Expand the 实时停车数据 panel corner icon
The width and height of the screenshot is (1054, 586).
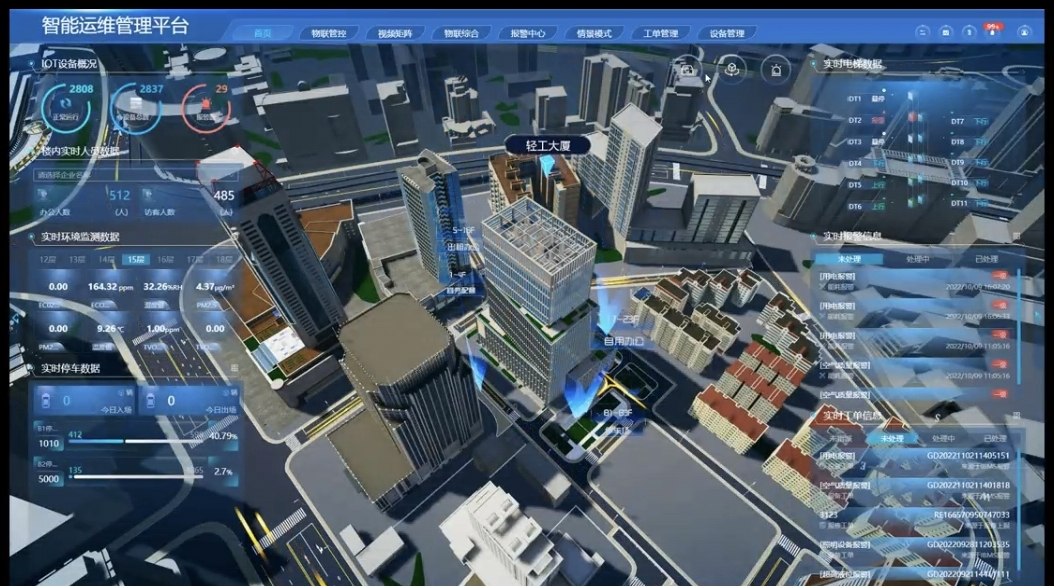(x=234, y=368)
